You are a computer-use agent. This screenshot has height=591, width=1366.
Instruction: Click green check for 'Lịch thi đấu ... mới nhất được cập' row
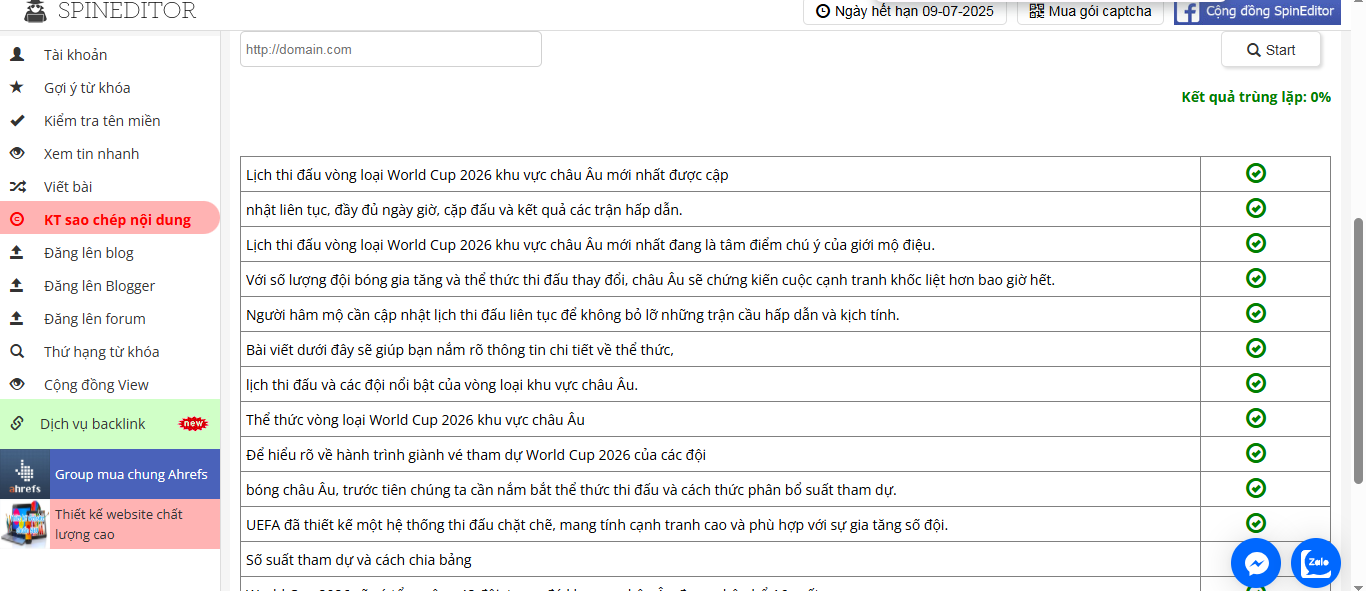point(1256,173)
